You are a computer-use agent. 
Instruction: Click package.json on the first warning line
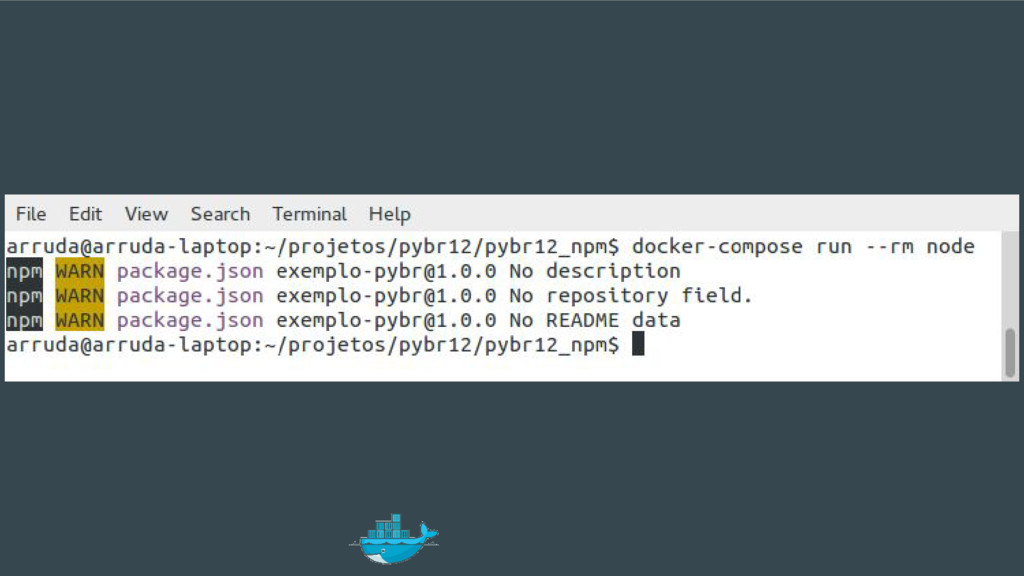pos(190,271)
